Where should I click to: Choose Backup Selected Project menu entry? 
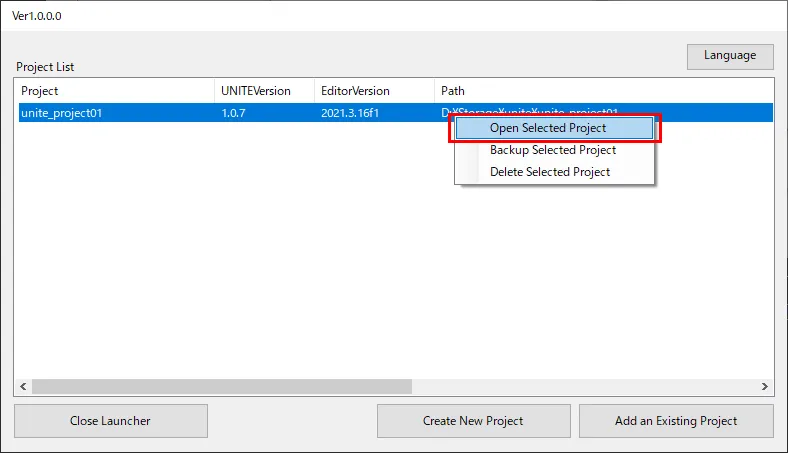tap(553, 150)
